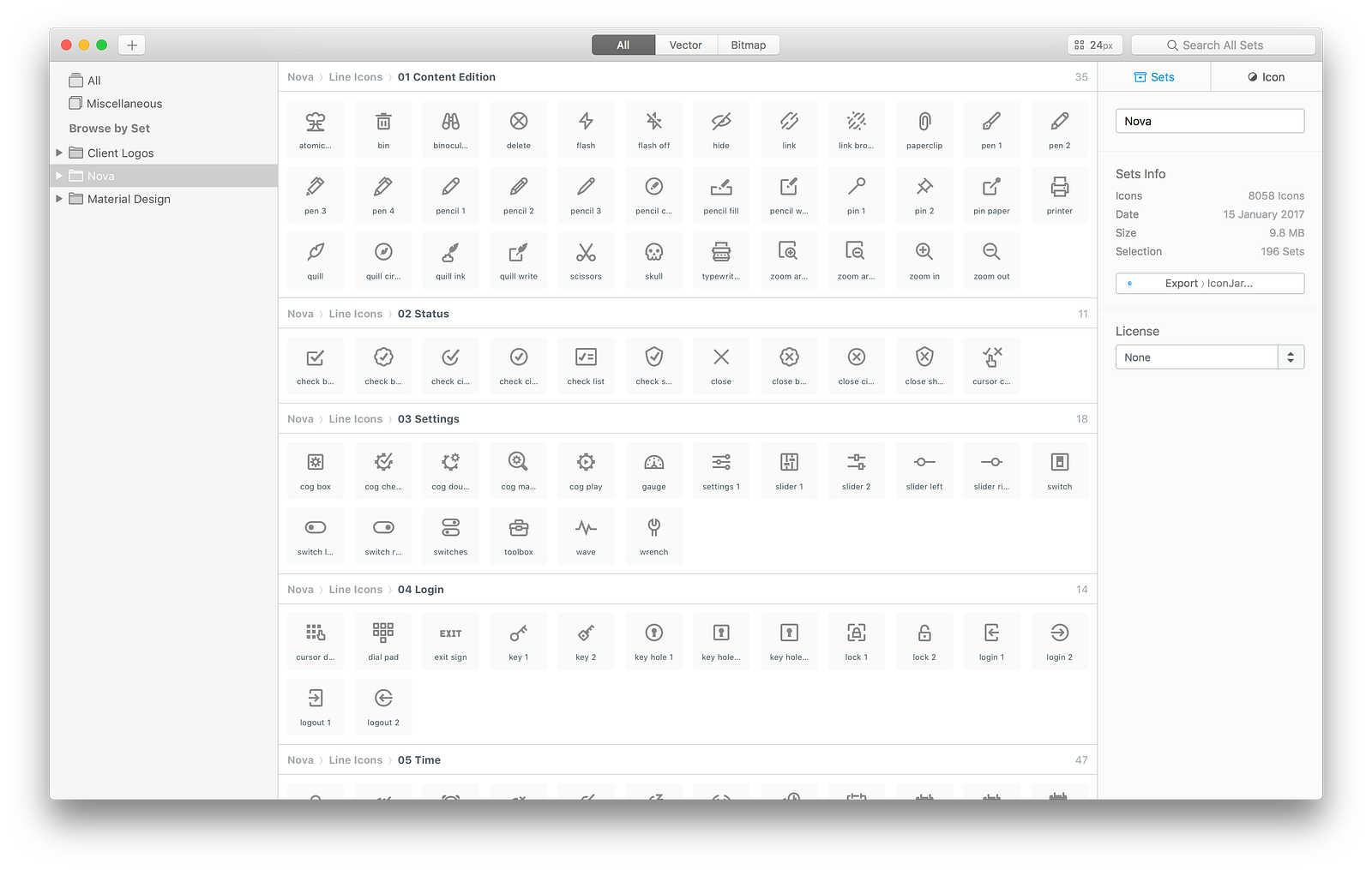1372x870 pixels.
Task: Select the cog box icon
Action: click(316, 471)
